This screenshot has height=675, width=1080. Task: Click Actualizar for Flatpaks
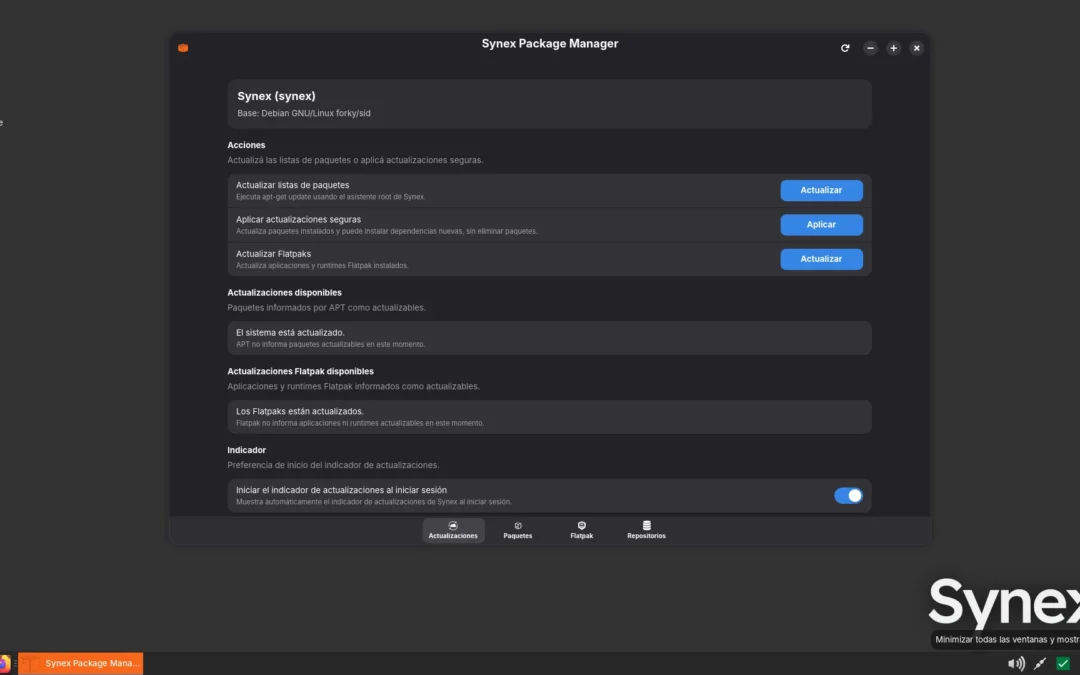point(821,259)
